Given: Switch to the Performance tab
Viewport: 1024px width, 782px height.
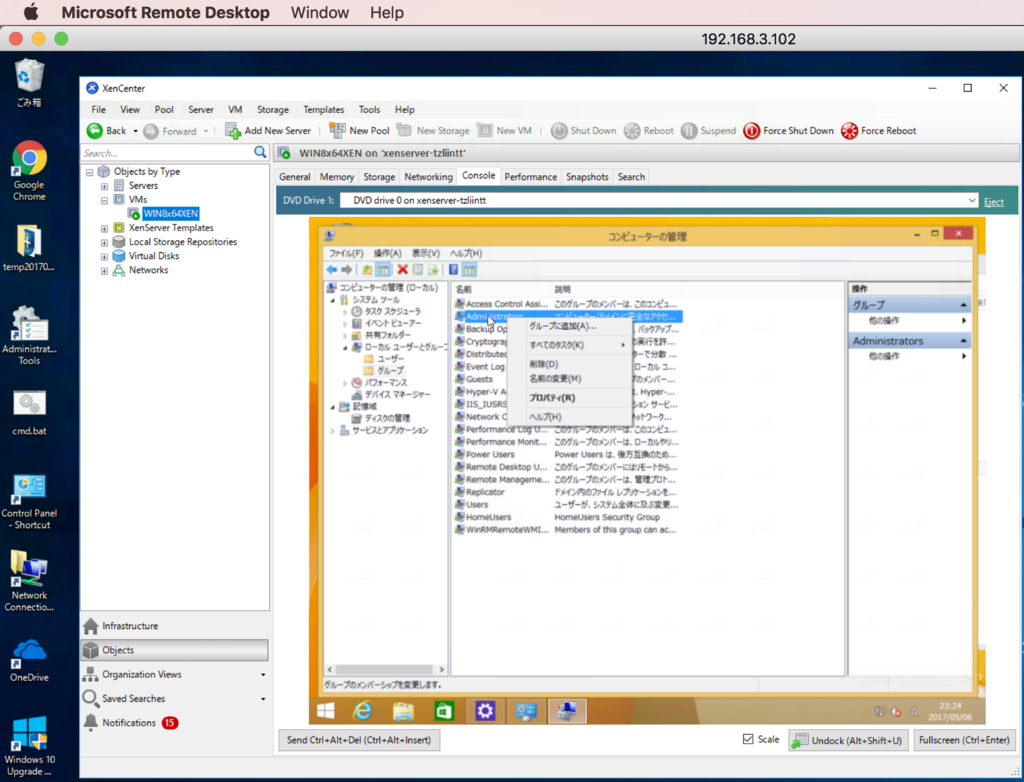Looking at the screenshot, I should [530, 177].
